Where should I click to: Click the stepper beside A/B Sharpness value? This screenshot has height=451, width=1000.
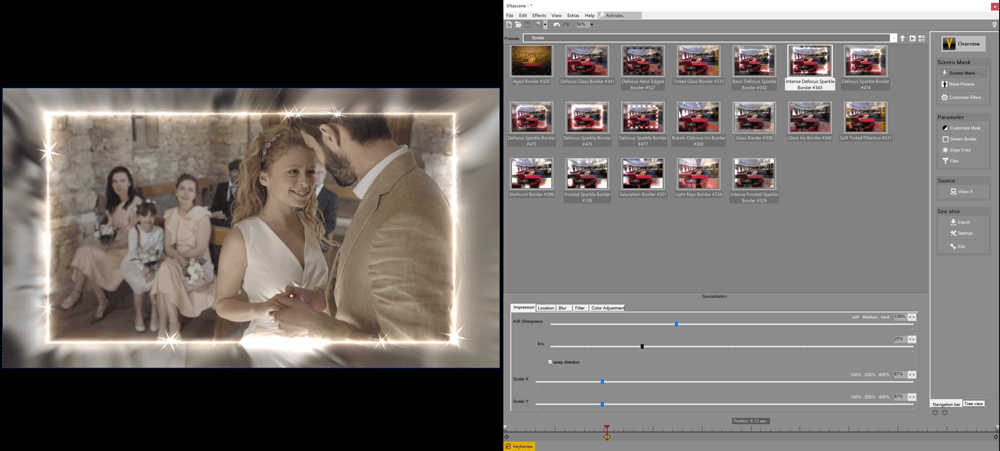pos(912,317)
